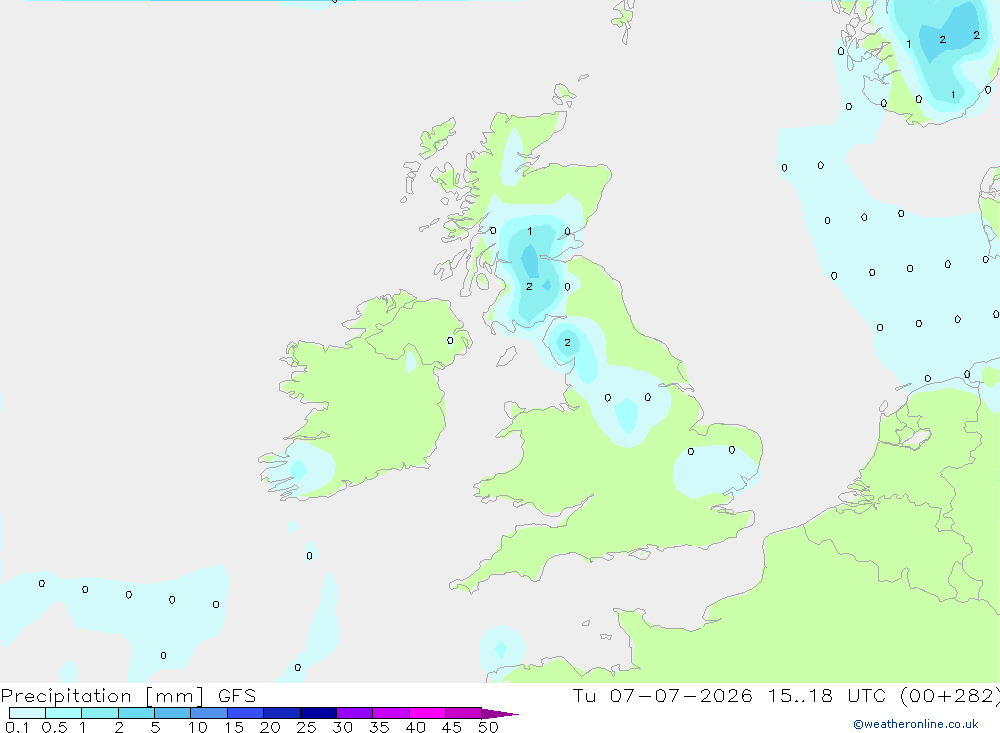Click the '0.1' legend scale label
This screenshot has width=1000, height=733.
click(17, 727)
